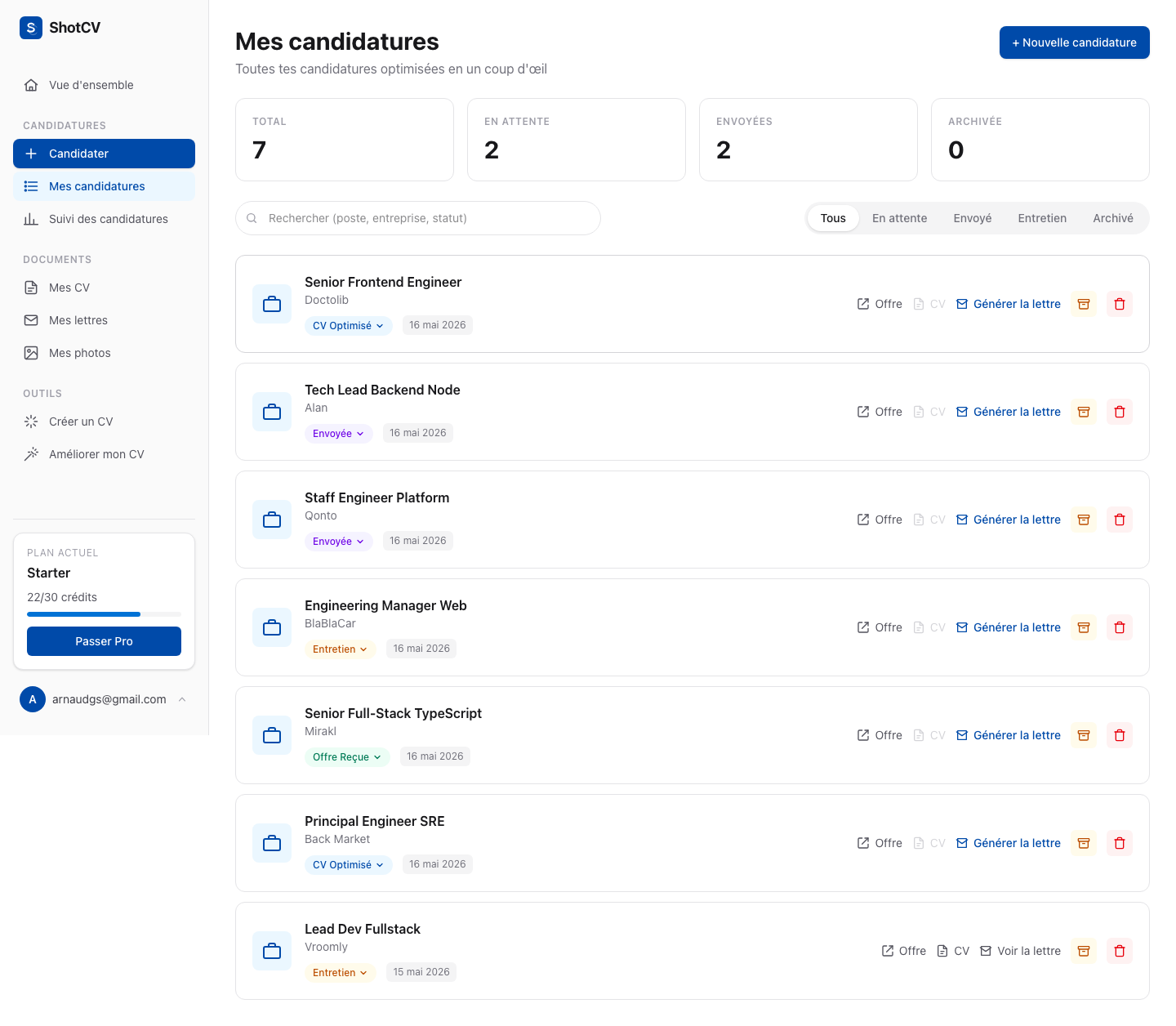Archive the Engineering Manager Web application
The width and height of the screenshot is (1176, 1026).
click(x=1084, y=627)
